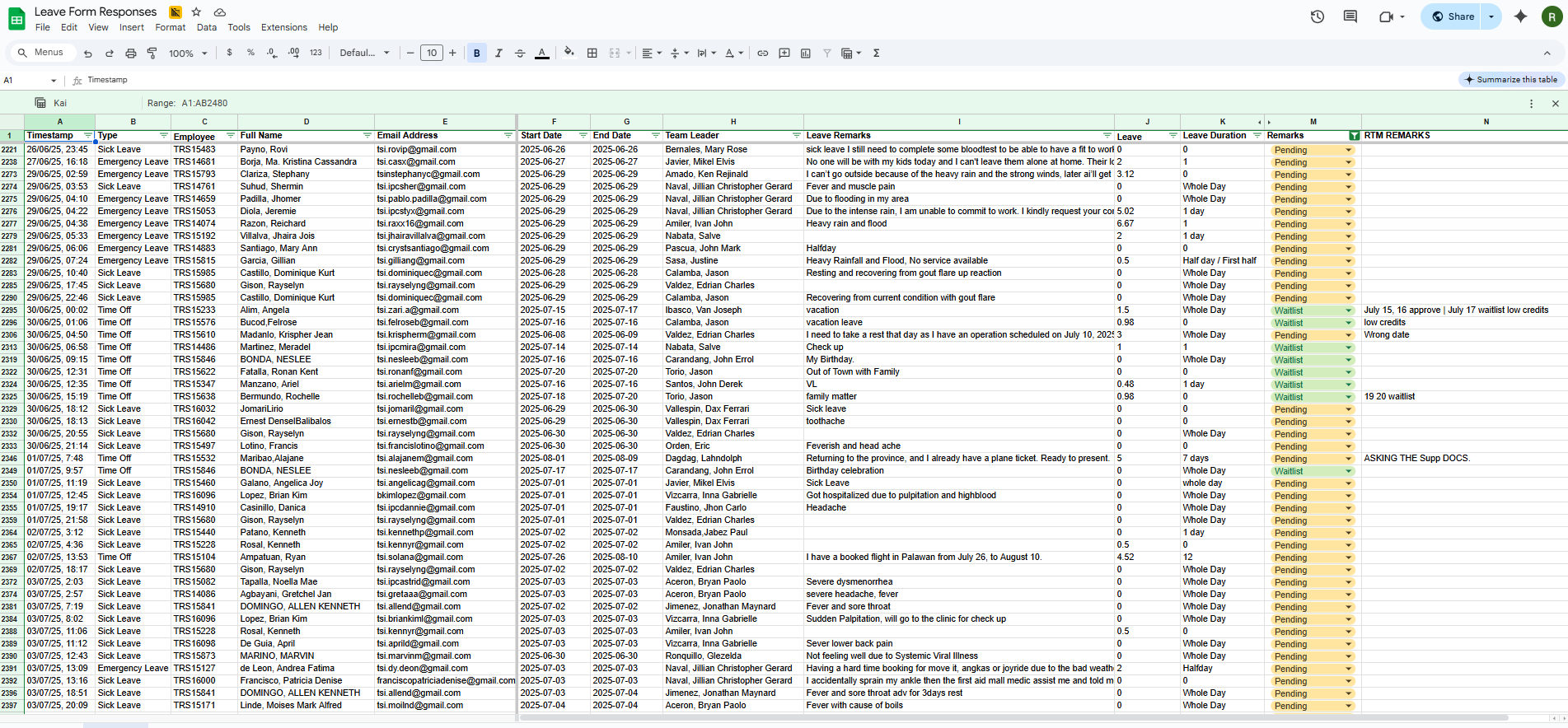The height and width of the screenshot is (728, 1568).
Task: Print the spreadsheet
Action: coord(131,54)
